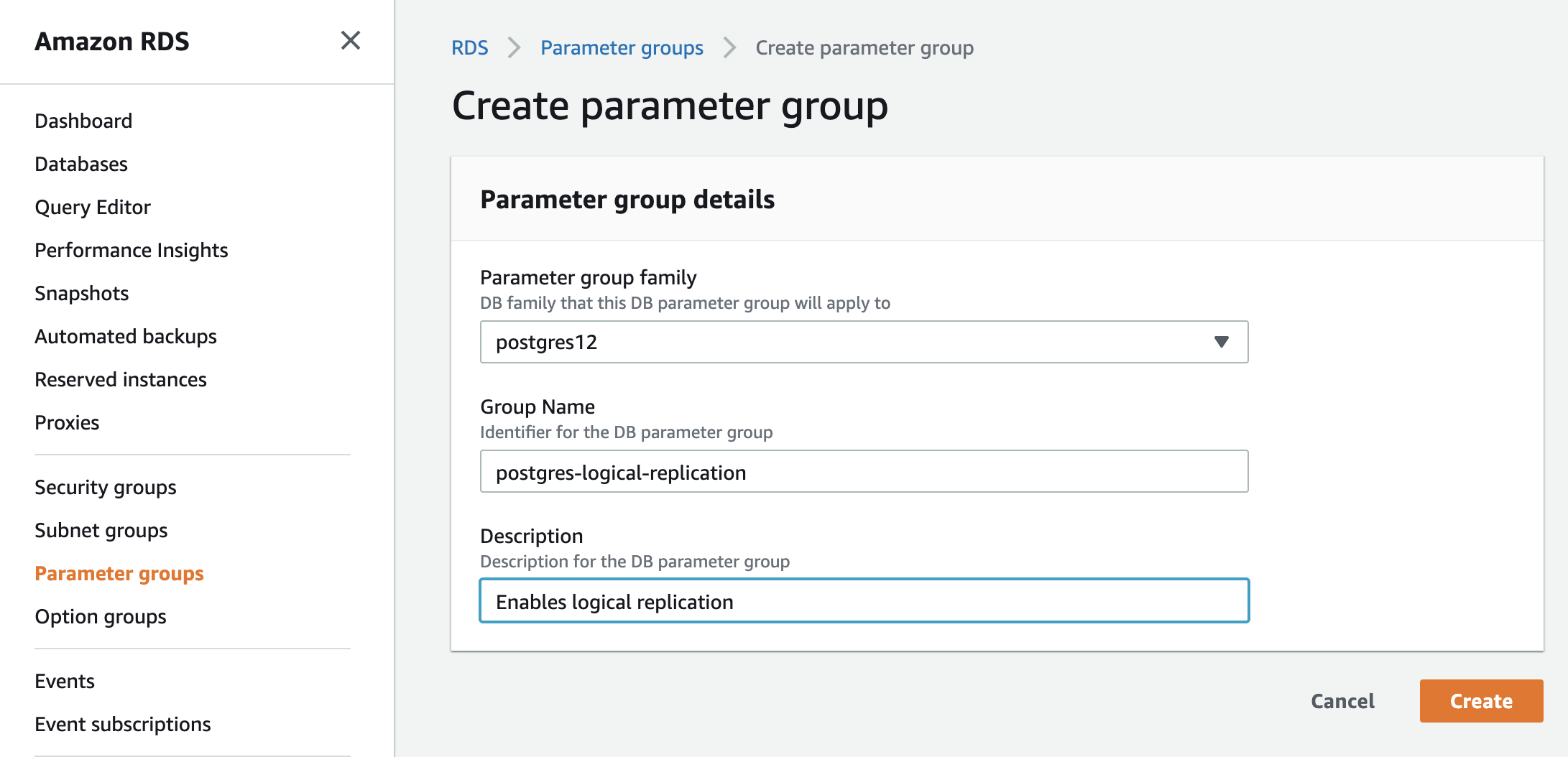The image size is (1568, 757).
Task: Click the Cancel button
Action: (1342, 701)
